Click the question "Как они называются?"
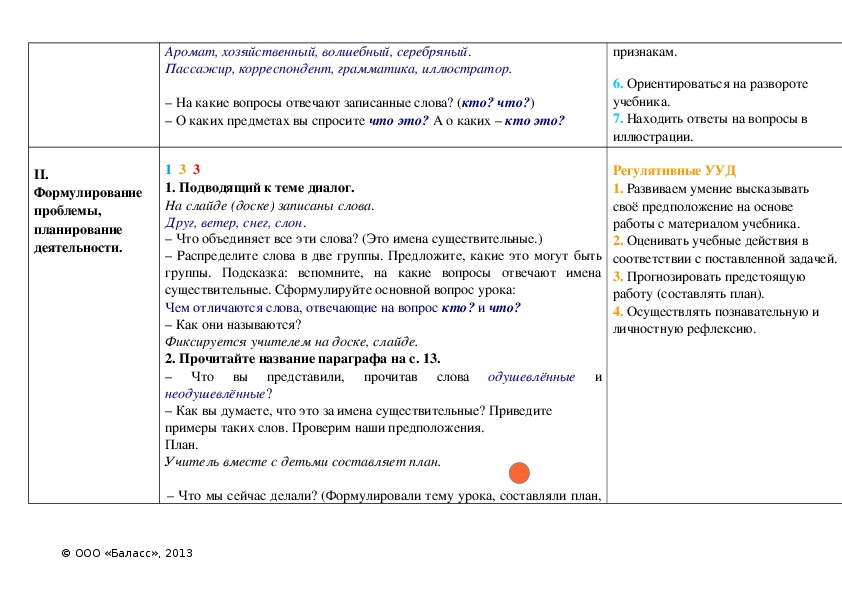This screenshot has width=842, height=595. [x=238, y=325]
